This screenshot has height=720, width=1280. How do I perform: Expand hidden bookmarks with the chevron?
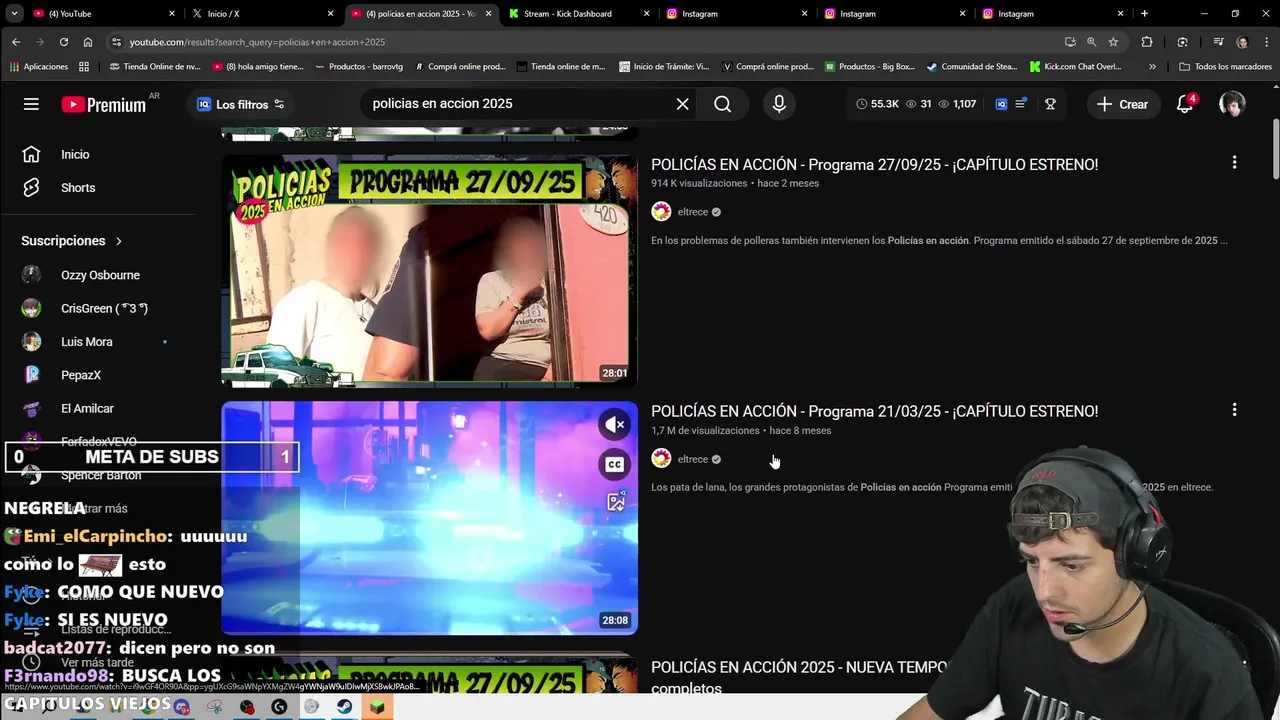1152,67
